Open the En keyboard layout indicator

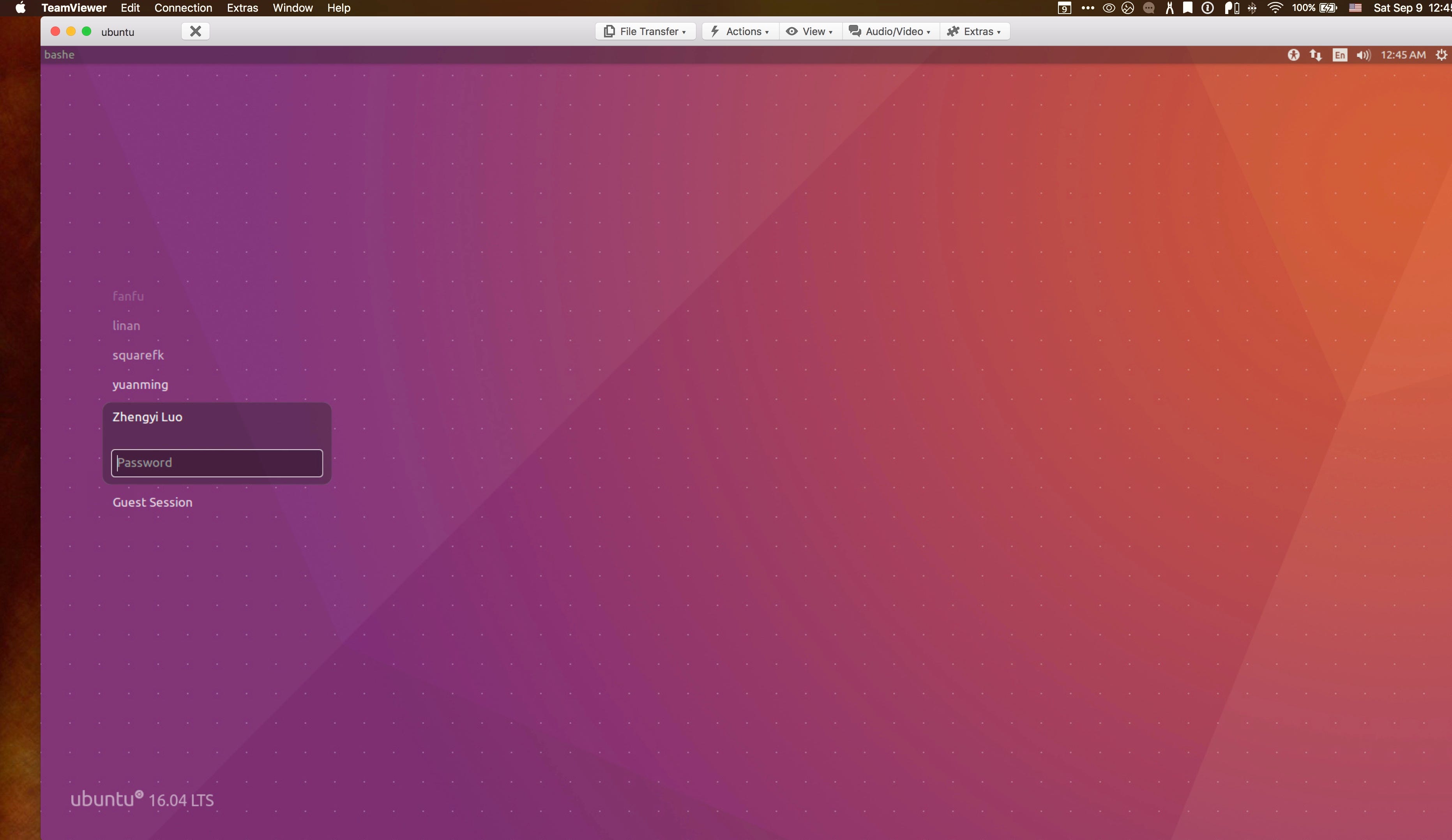coord(1340,55)
